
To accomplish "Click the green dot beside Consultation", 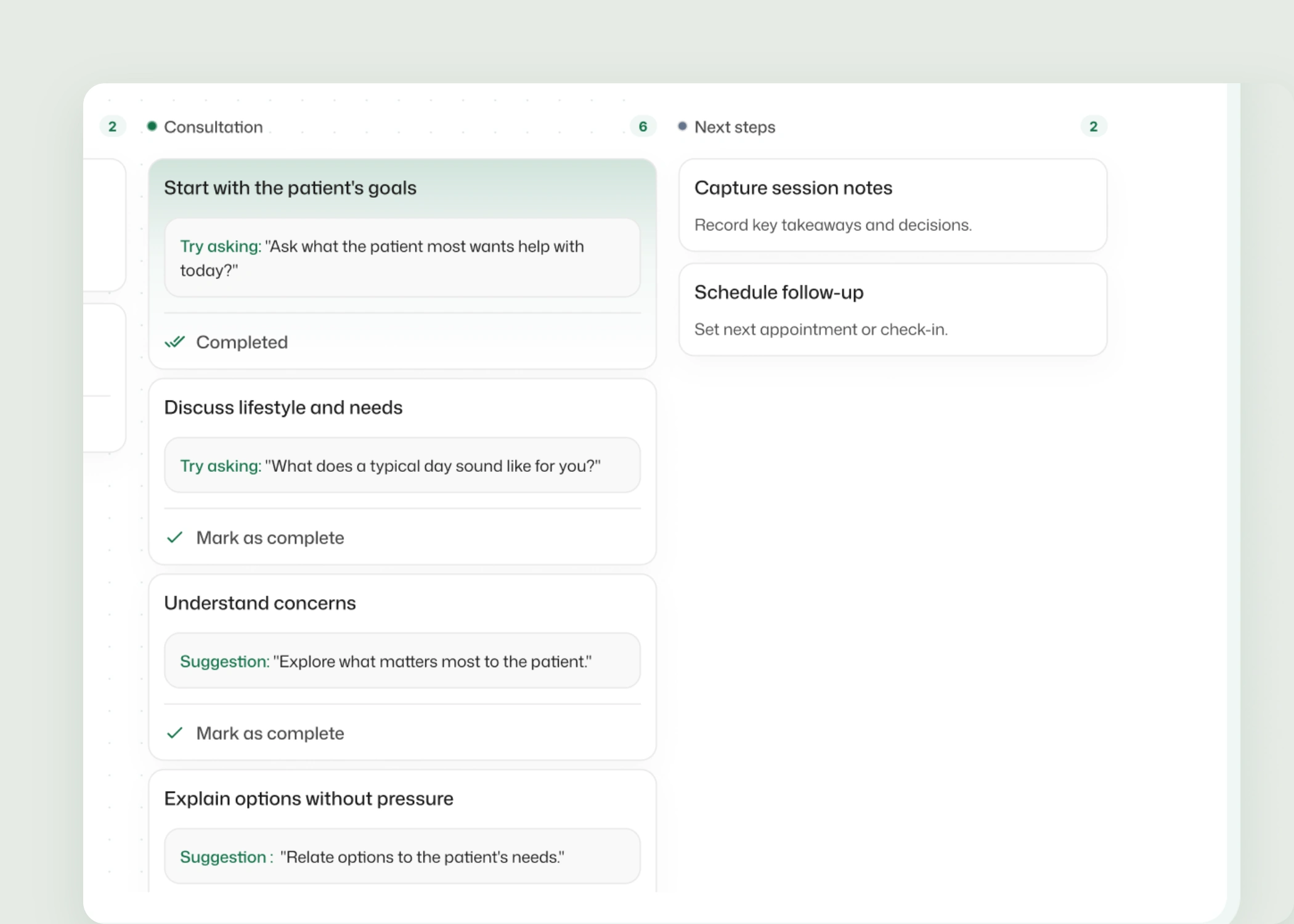I will coord(152,126).
